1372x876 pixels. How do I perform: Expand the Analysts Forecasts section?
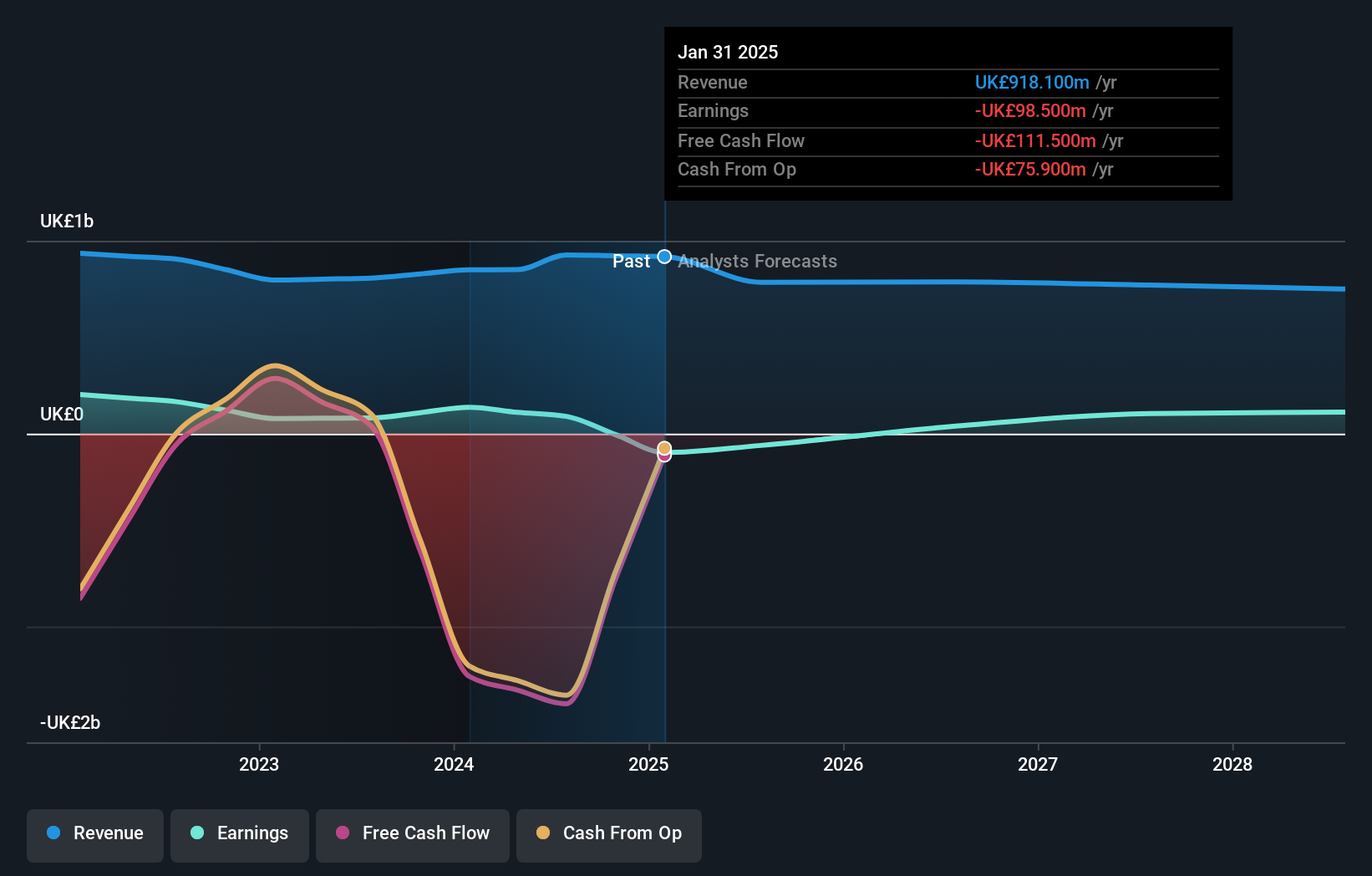coord(756,261)
